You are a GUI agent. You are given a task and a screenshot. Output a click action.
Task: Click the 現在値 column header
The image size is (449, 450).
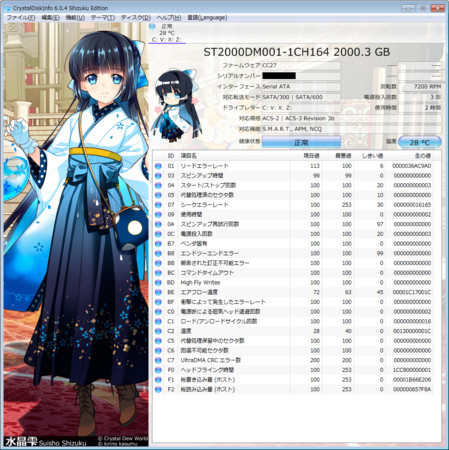click(311, 156)
